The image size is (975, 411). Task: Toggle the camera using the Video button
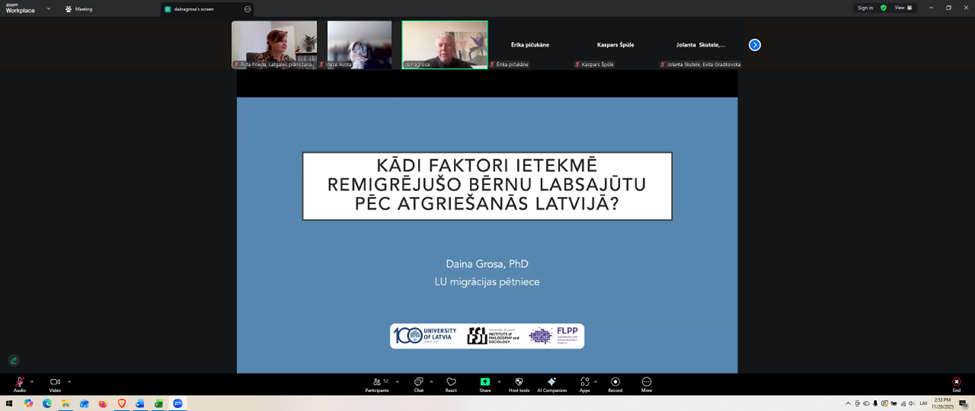point(55,383)
